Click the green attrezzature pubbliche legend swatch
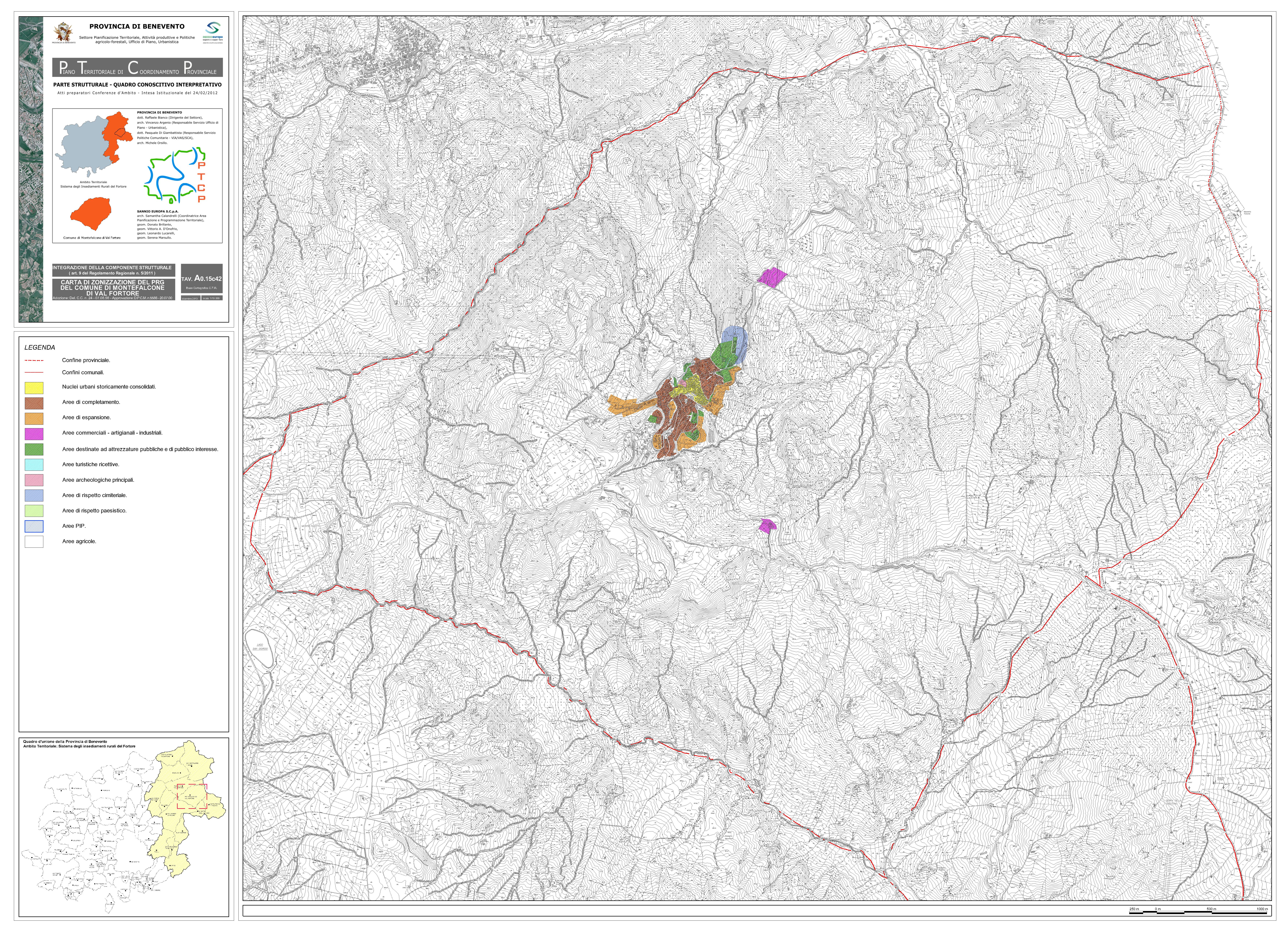This screenshot has width=1288, height=932. (x=34, y=449)
